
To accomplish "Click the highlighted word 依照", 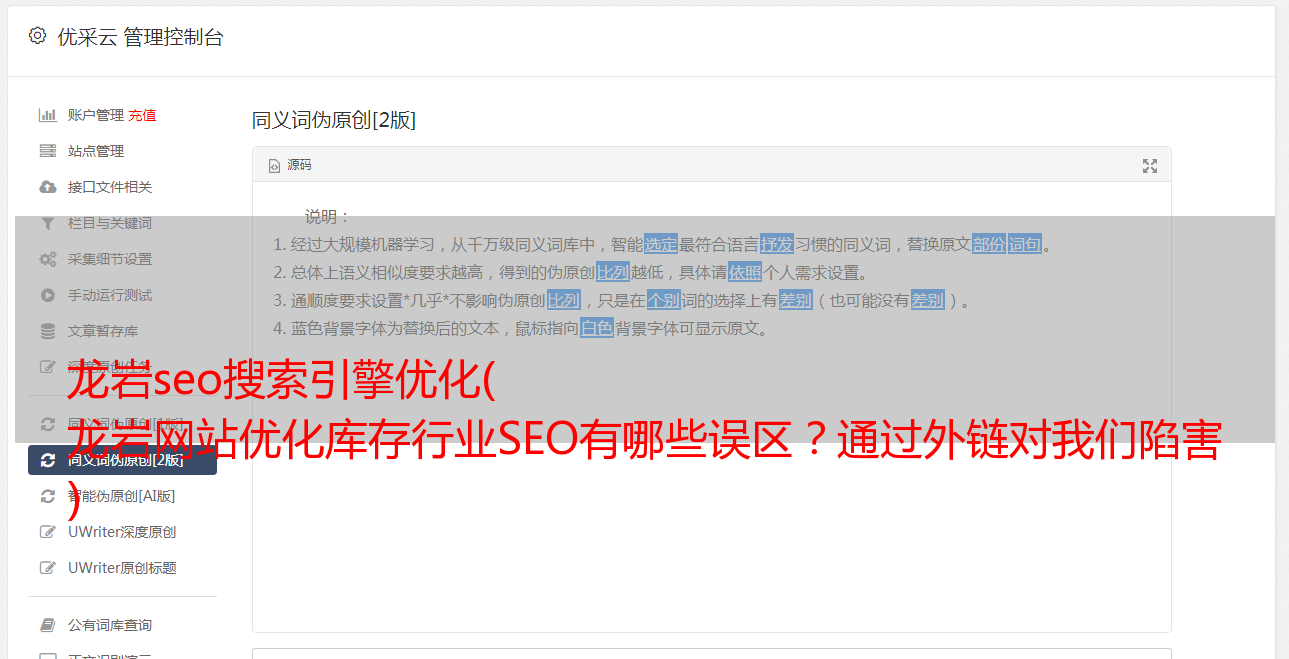I will 745,272.
